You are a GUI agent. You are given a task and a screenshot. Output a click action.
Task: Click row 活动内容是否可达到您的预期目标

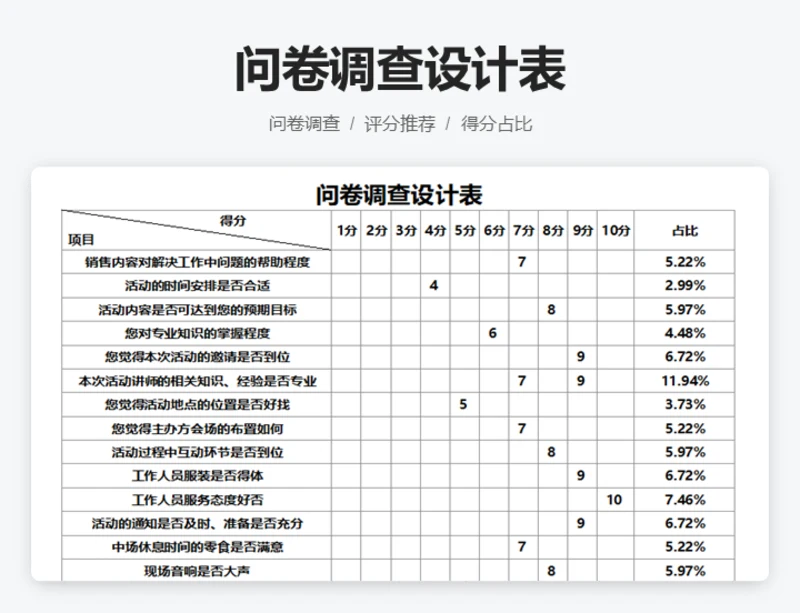[x=398, y=310]
